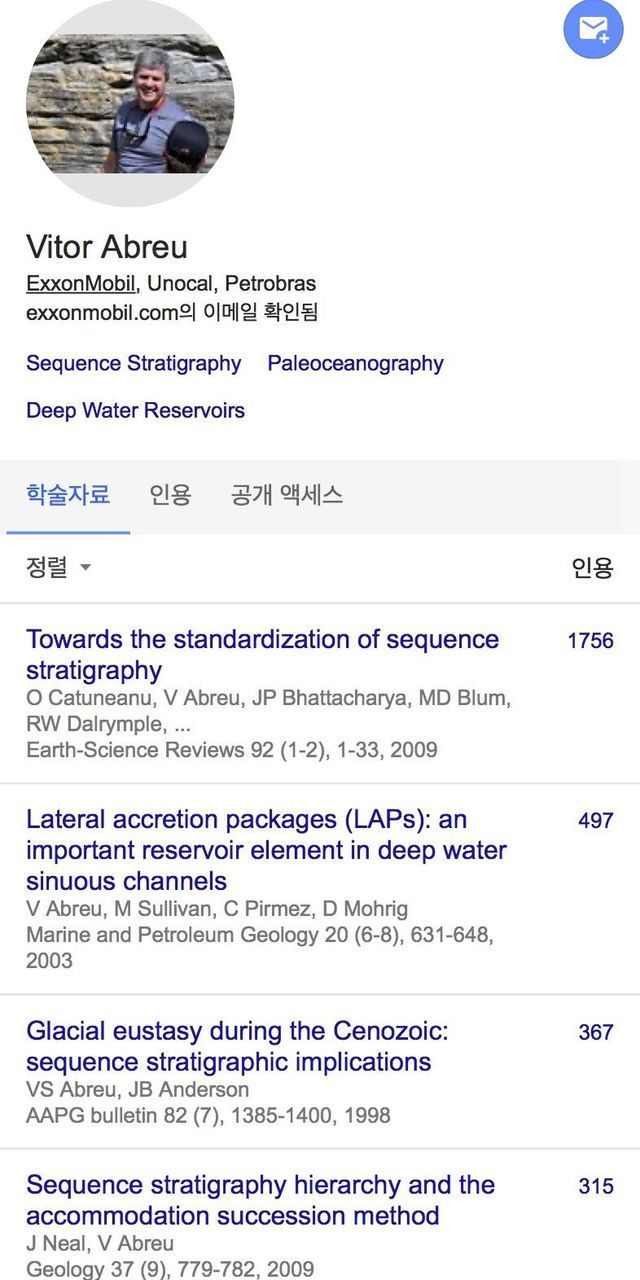Screen dimensions: 640x1280
Task: Open the Paleoceanography interest link
Action: [355, 363]
